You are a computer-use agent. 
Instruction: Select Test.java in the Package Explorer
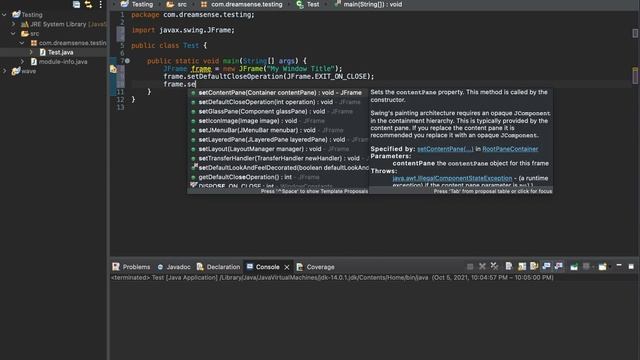click(60, 52)
